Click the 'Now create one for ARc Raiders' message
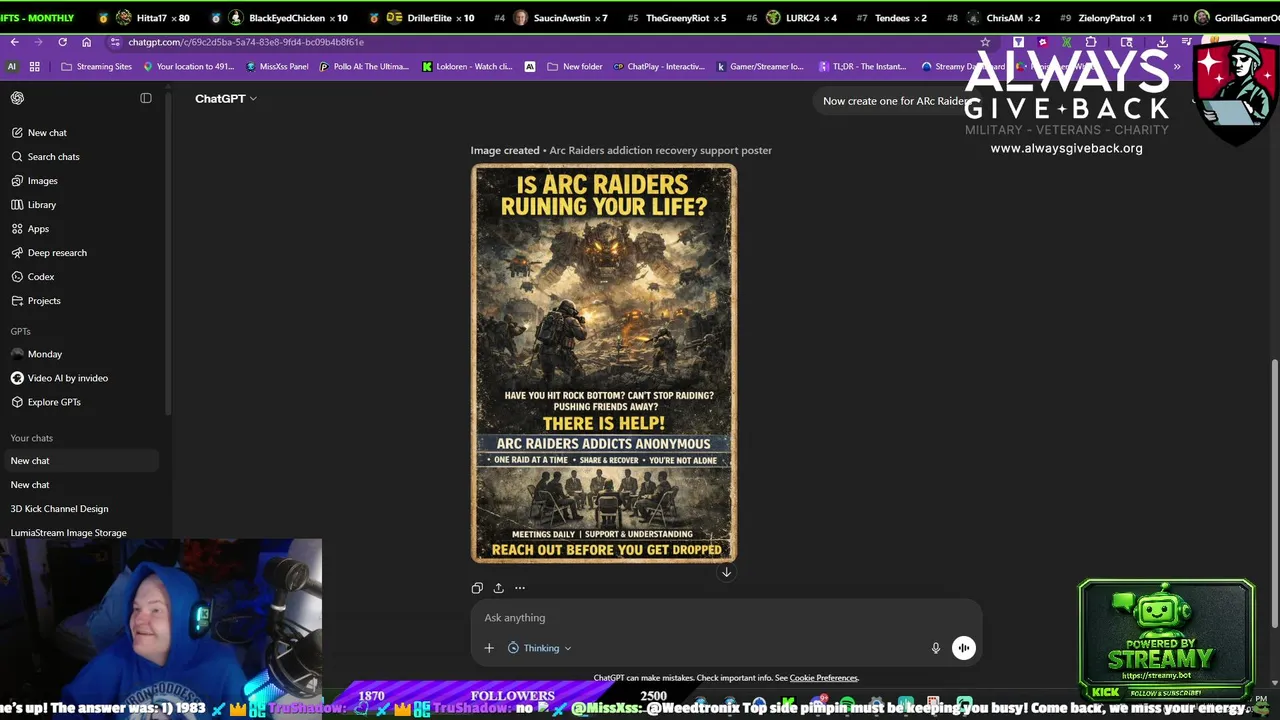This screenshot has height=720, width=1280. pos(895,101)
